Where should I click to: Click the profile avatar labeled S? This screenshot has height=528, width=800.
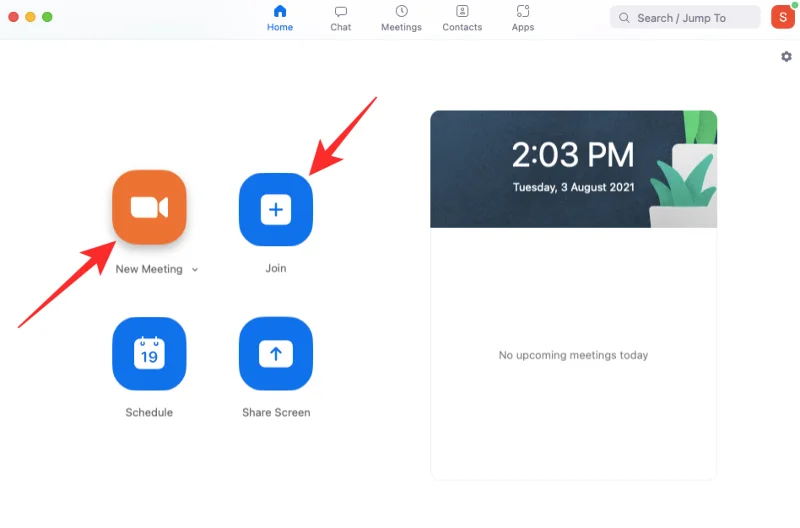pyautogui.click(x=782, y=17)
